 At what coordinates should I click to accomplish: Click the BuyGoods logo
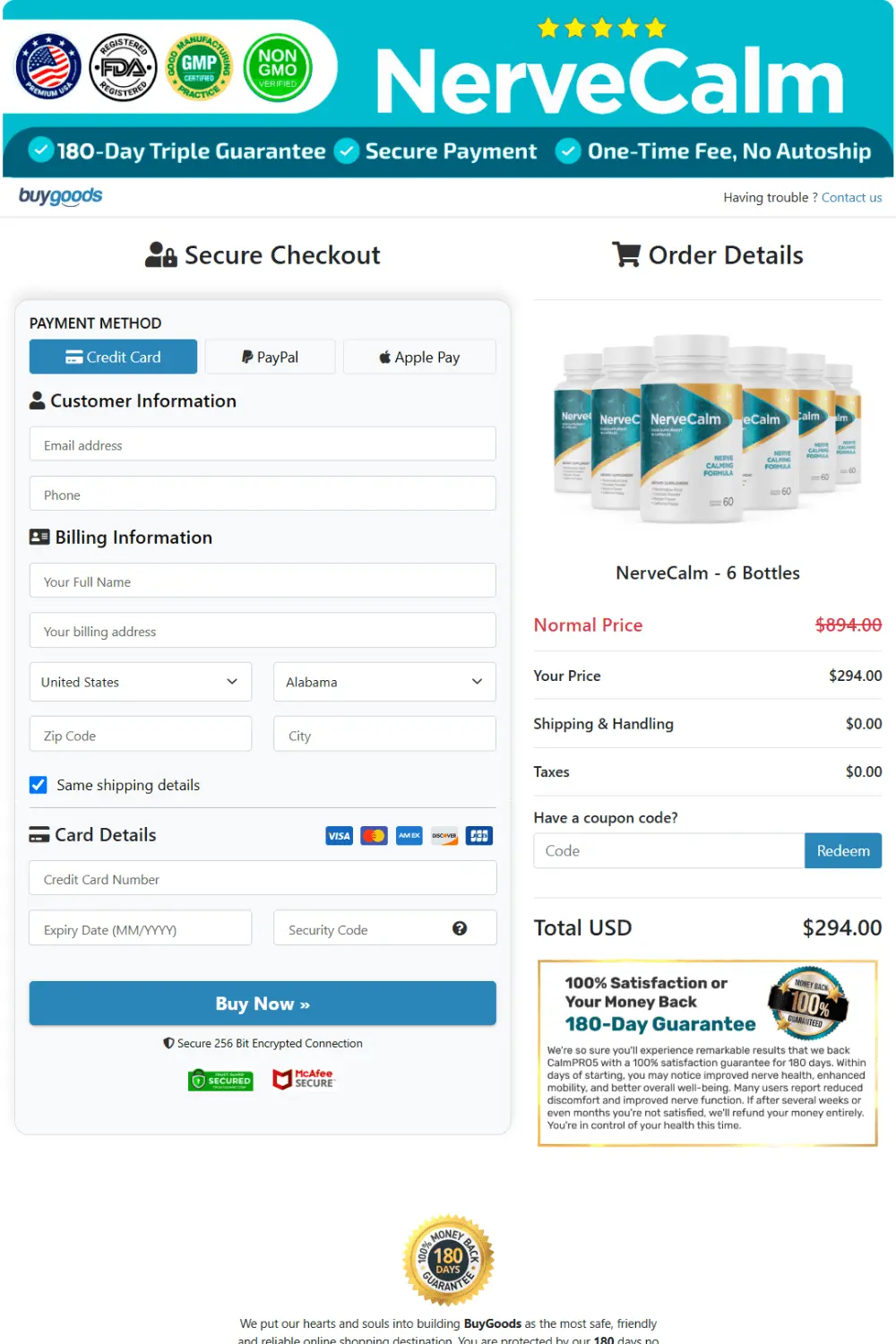59,197
